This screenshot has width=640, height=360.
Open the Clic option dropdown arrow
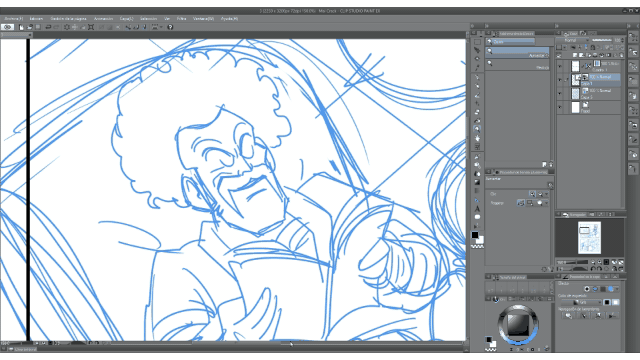(x=547, y=194)
